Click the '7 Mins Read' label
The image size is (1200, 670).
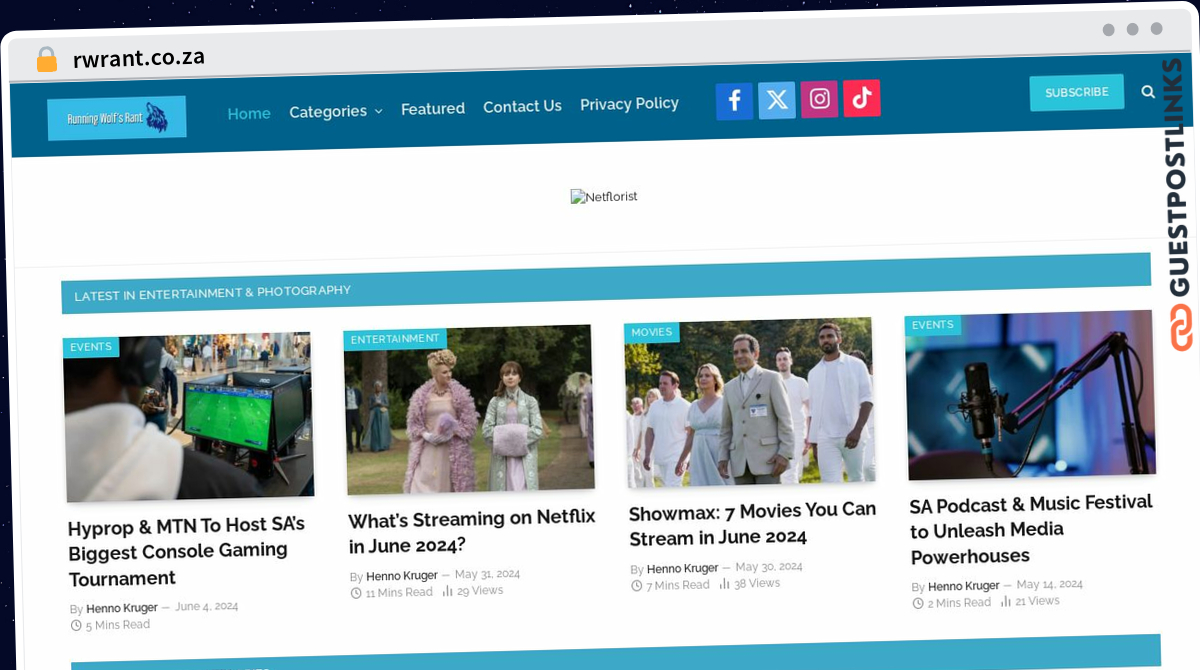[670, 585]
